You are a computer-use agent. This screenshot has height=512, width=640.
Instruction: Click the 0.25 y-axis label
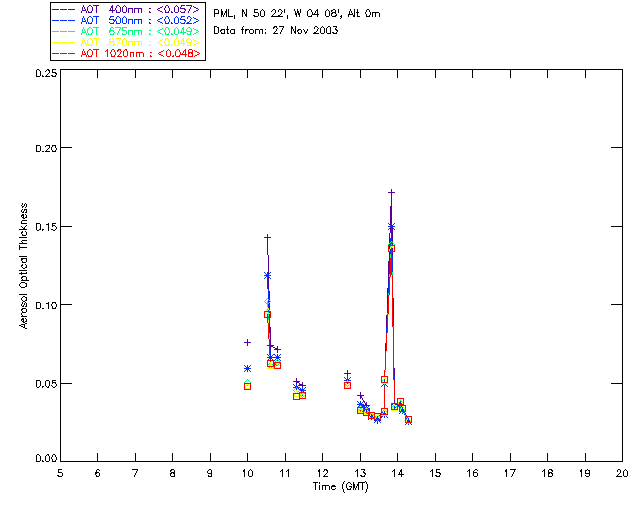[46, 73]
